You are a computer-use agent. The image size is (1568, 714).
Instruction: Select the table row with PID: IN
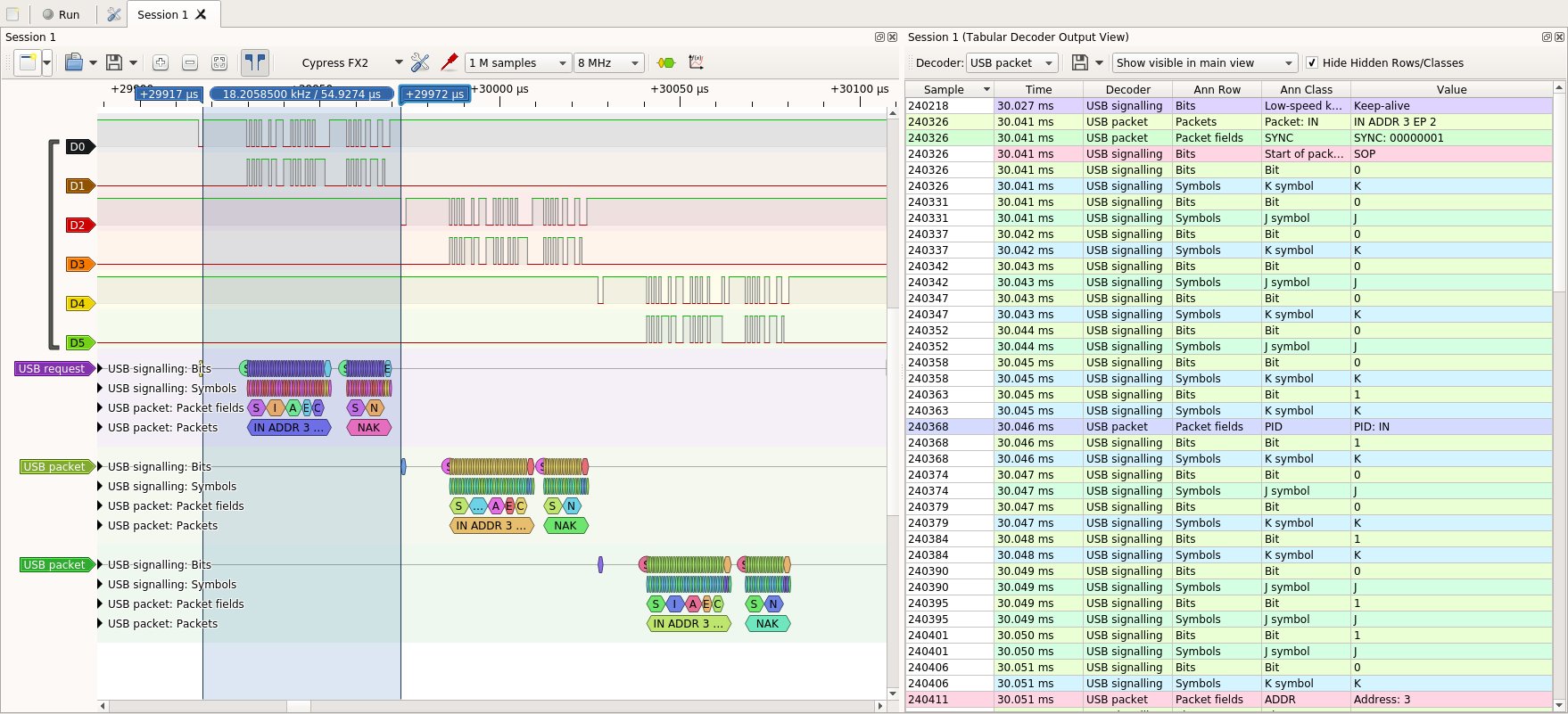1229,426
